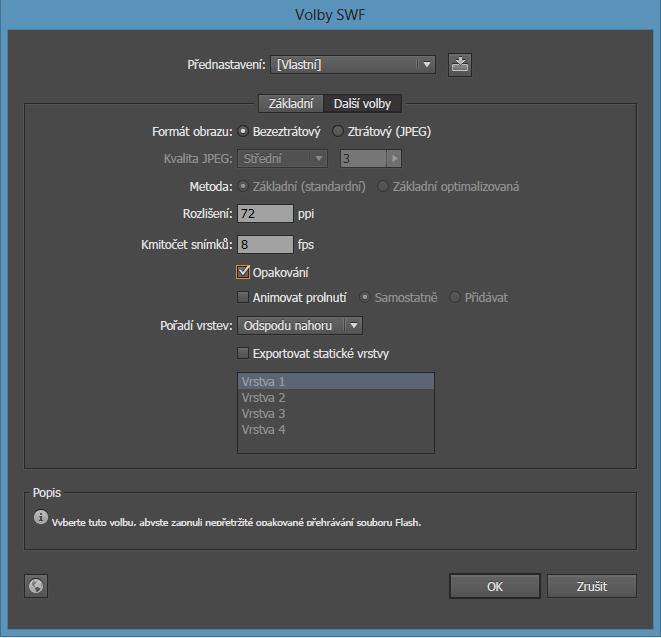Select Ztrátový (JPEG) radio button
This screenshot has width=661, height=638.
pyautogui.click(x=338, y=131)
